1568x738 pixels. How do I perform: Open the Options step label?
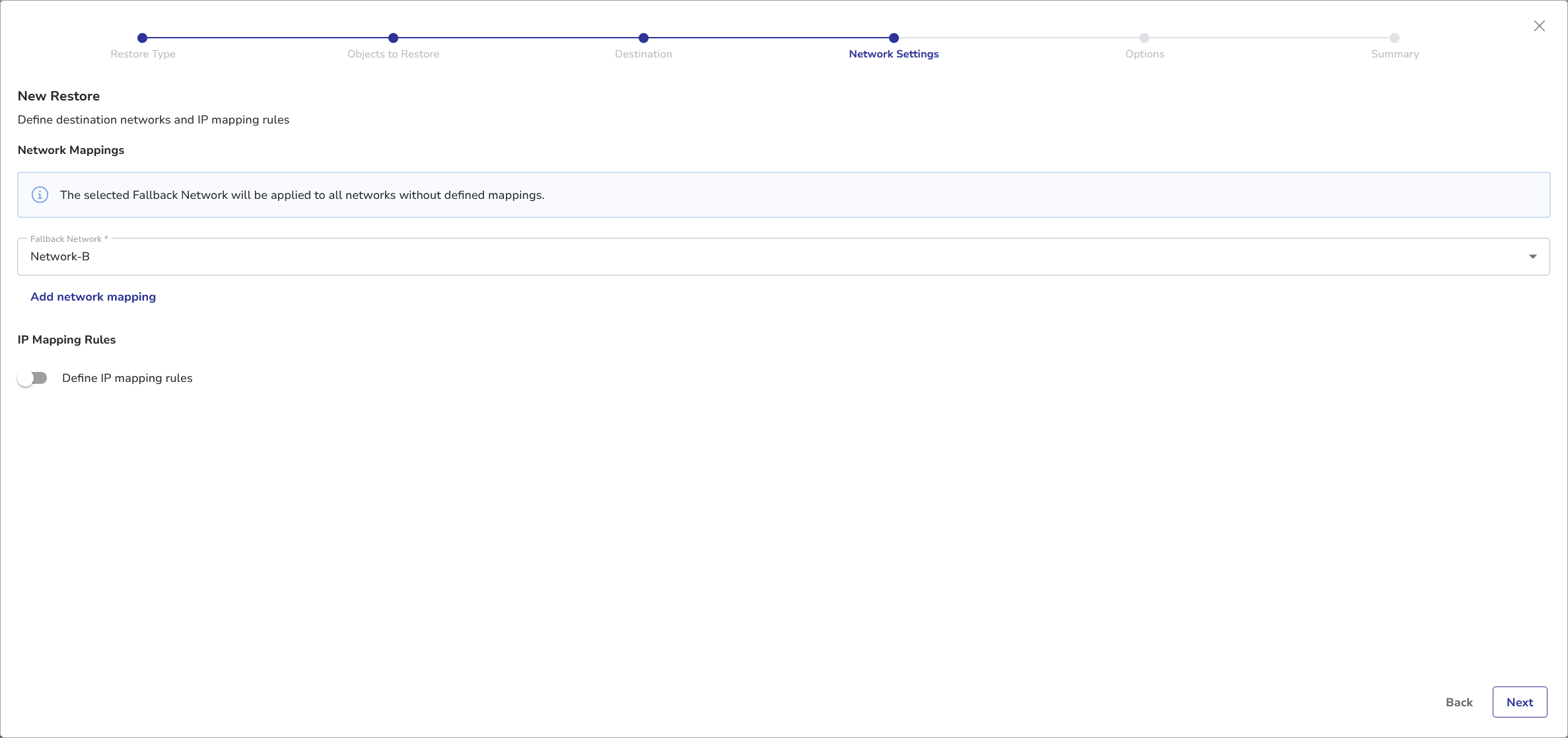(x=1145, y=54)
